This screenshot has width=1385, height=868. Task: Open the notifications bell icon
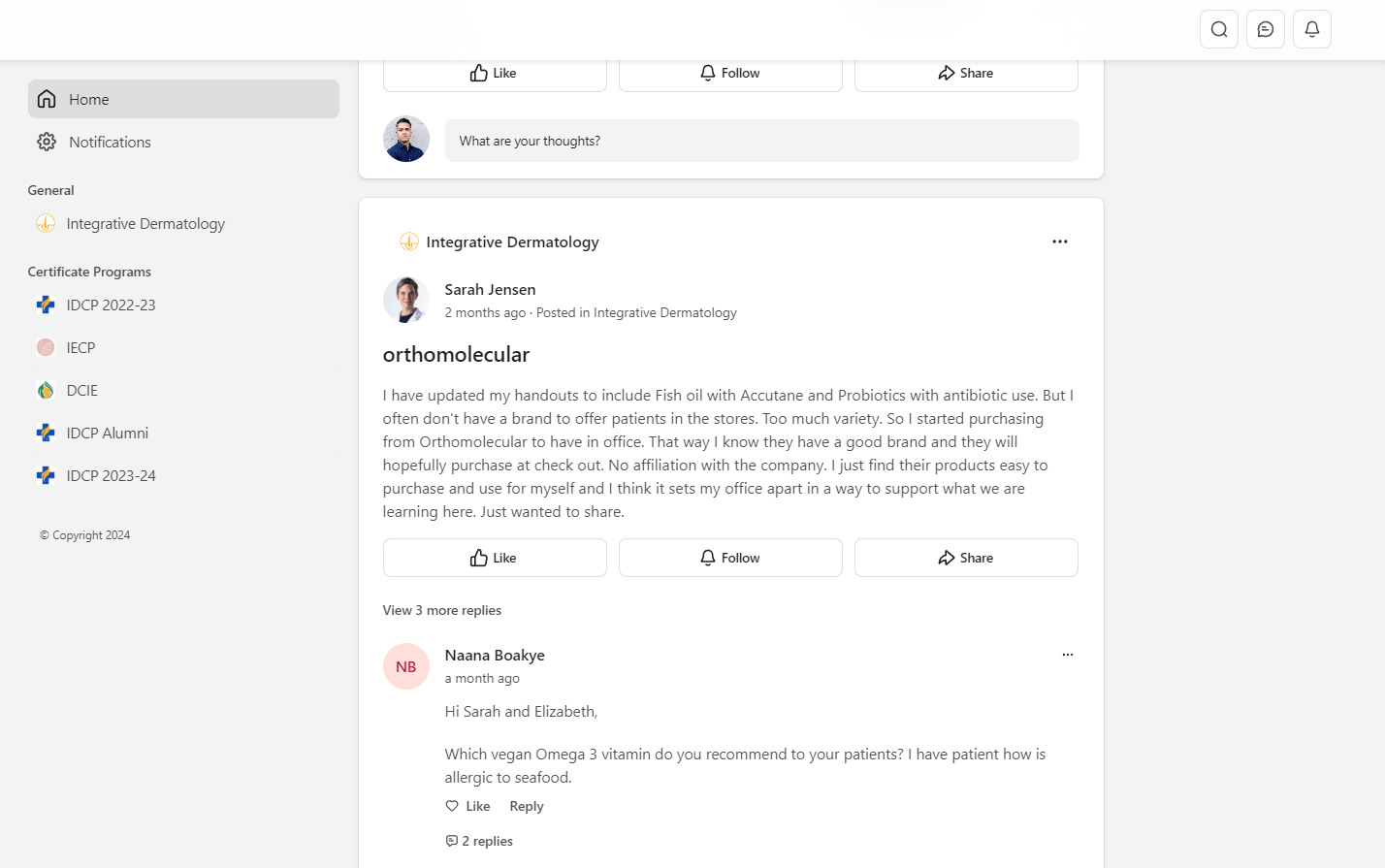(1312, 29)
